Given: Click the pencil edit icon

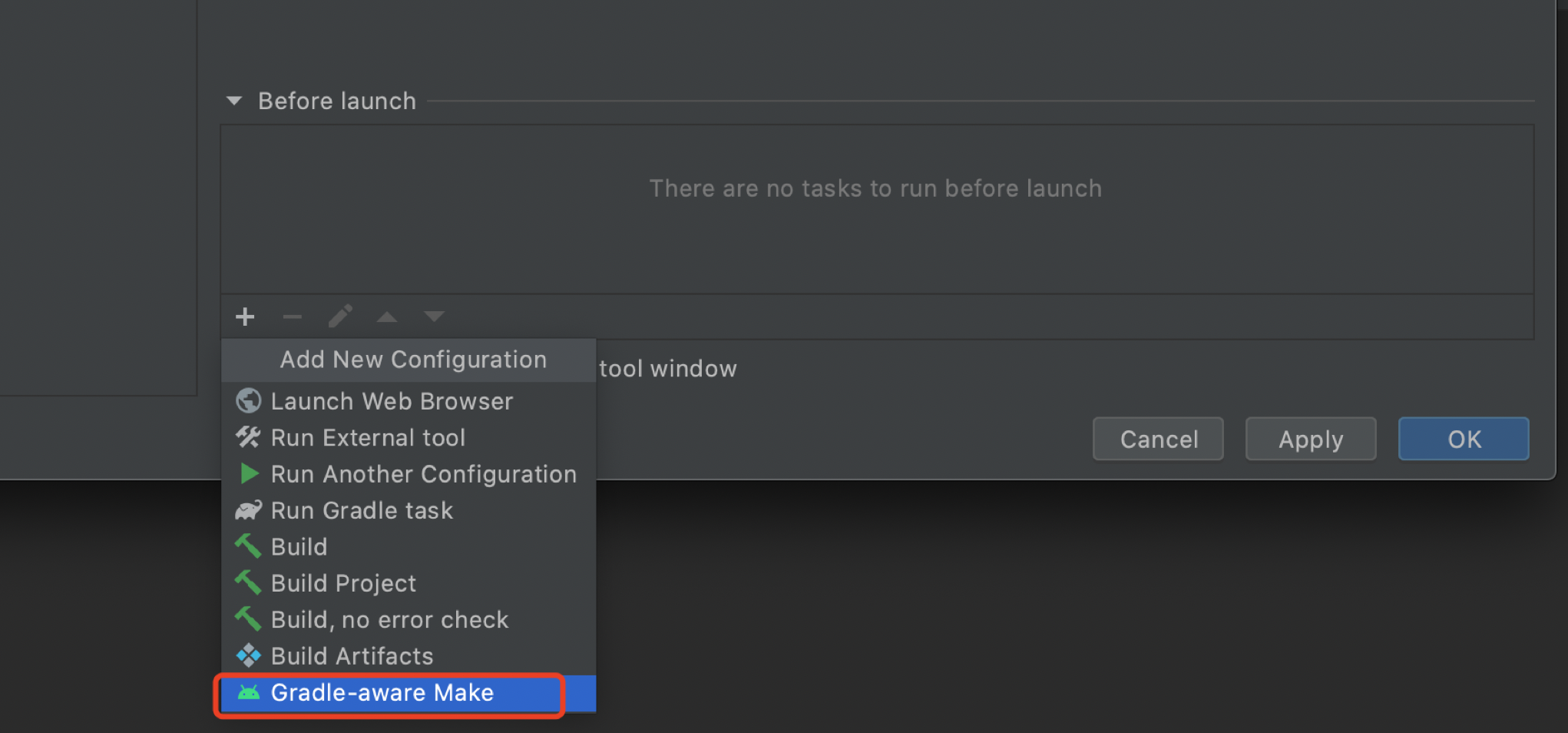Looking at the screenshot, I should pos(339,317).
